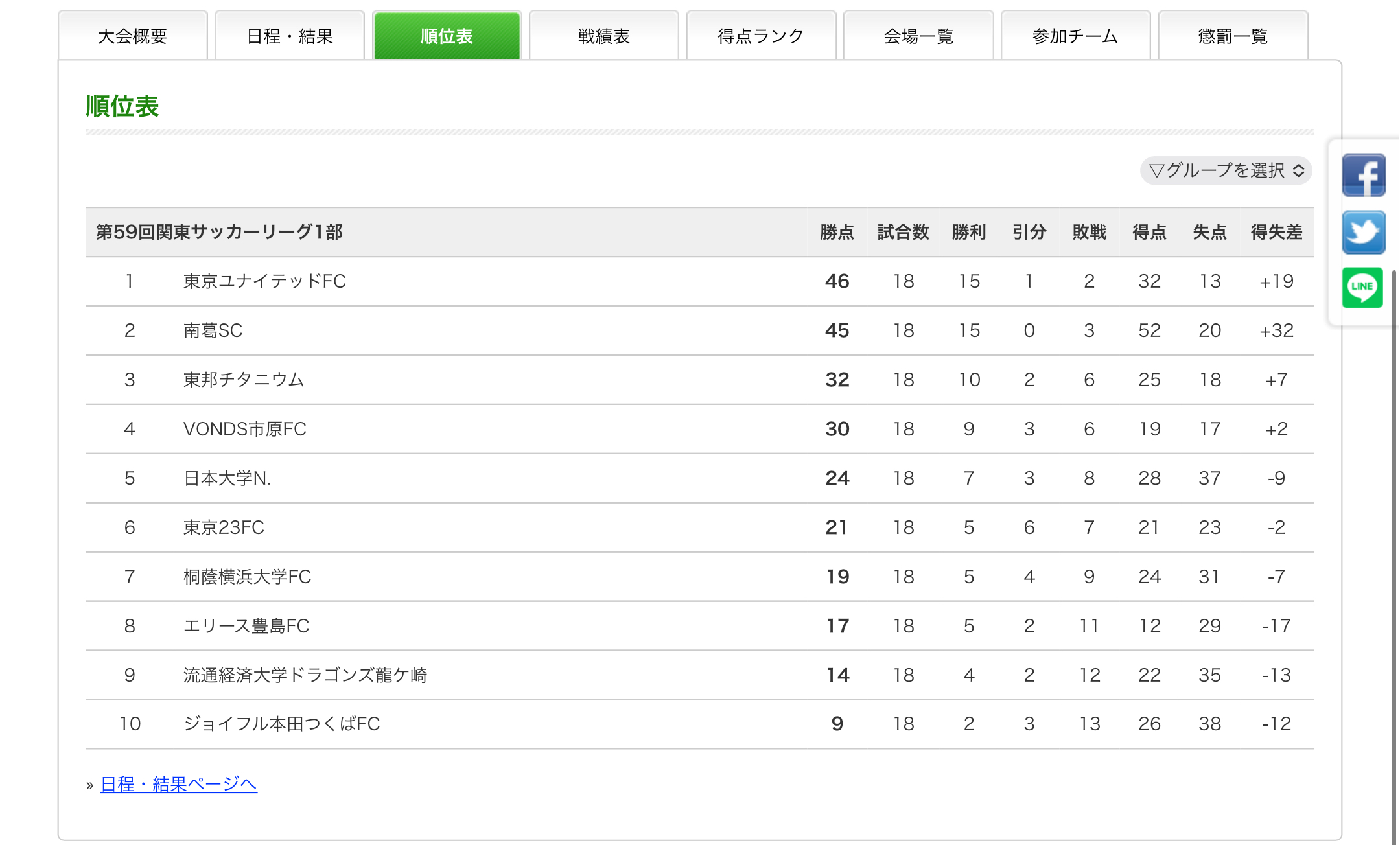The image size is (1400, 845).
Task: Share the page on Facebook
Action: click(1363, 175)
